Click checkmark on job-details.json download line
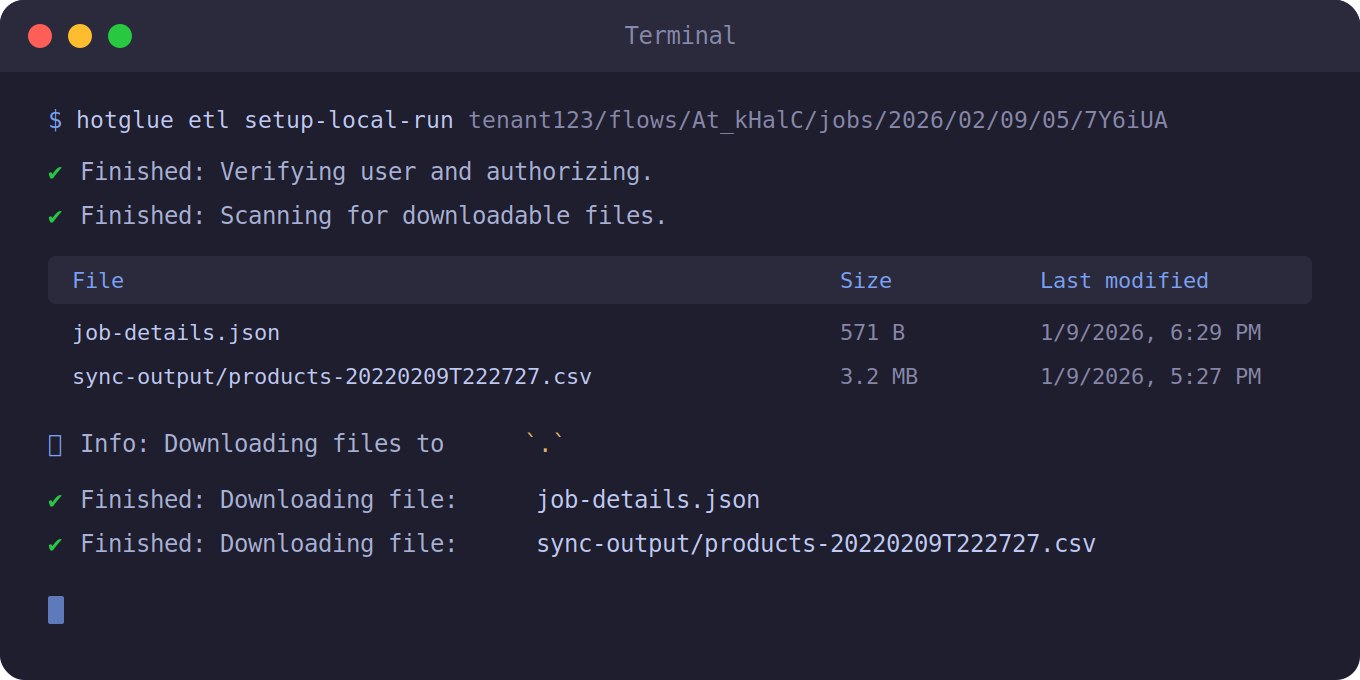Viewport: 1360px width, 680px height. (x=55, y=501)
